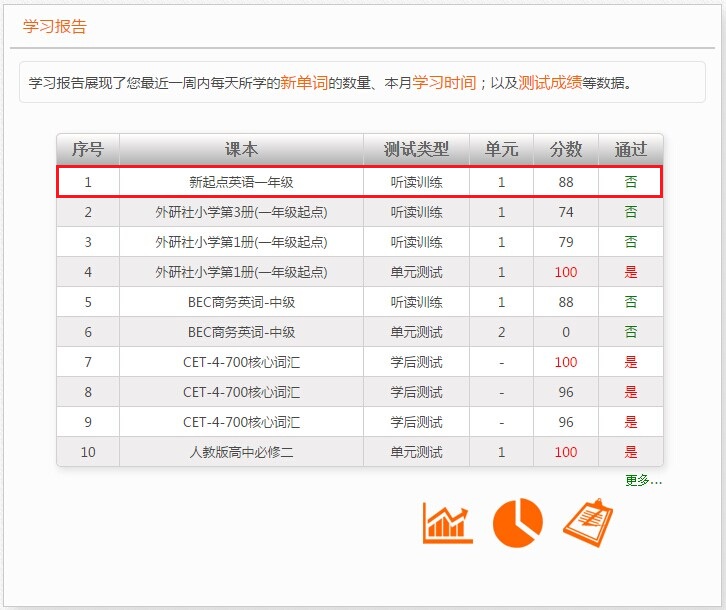
Task: Click 学后测试 test type in row 7
Action: coord(416,362)
